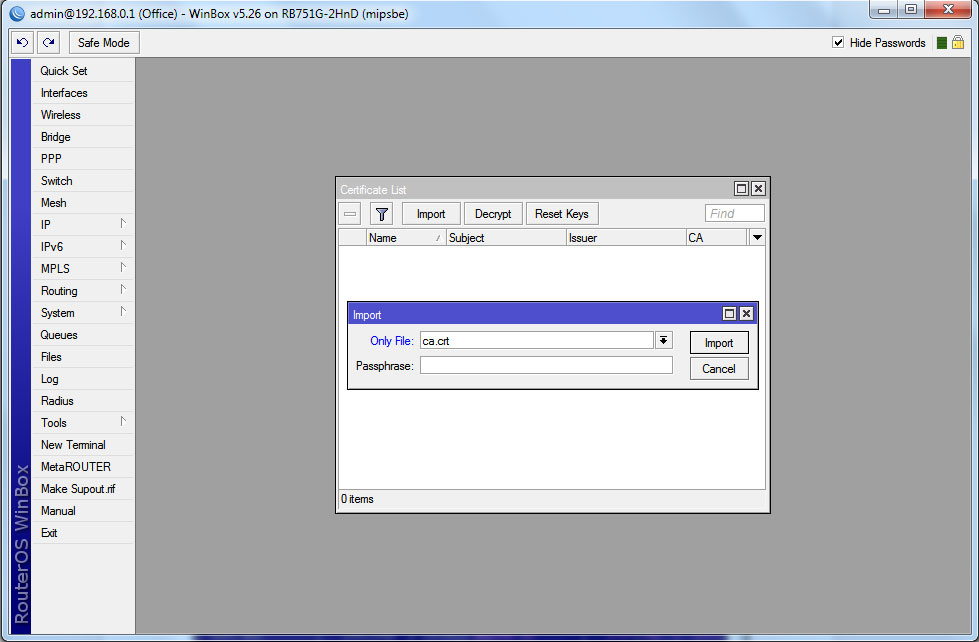Toggle Safe Mode button

pos(104,43)
